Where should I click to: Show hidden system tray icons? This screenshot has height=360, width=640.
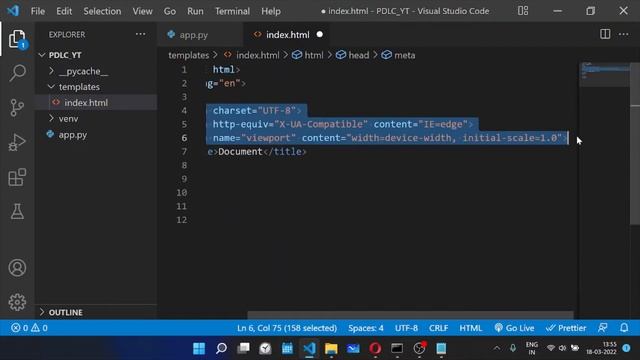point(497,348)
